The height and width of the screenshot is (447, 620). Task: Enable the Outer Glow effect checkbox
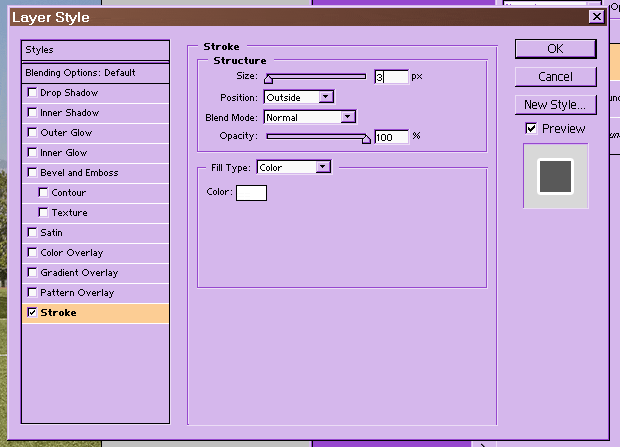coord(32,133)
